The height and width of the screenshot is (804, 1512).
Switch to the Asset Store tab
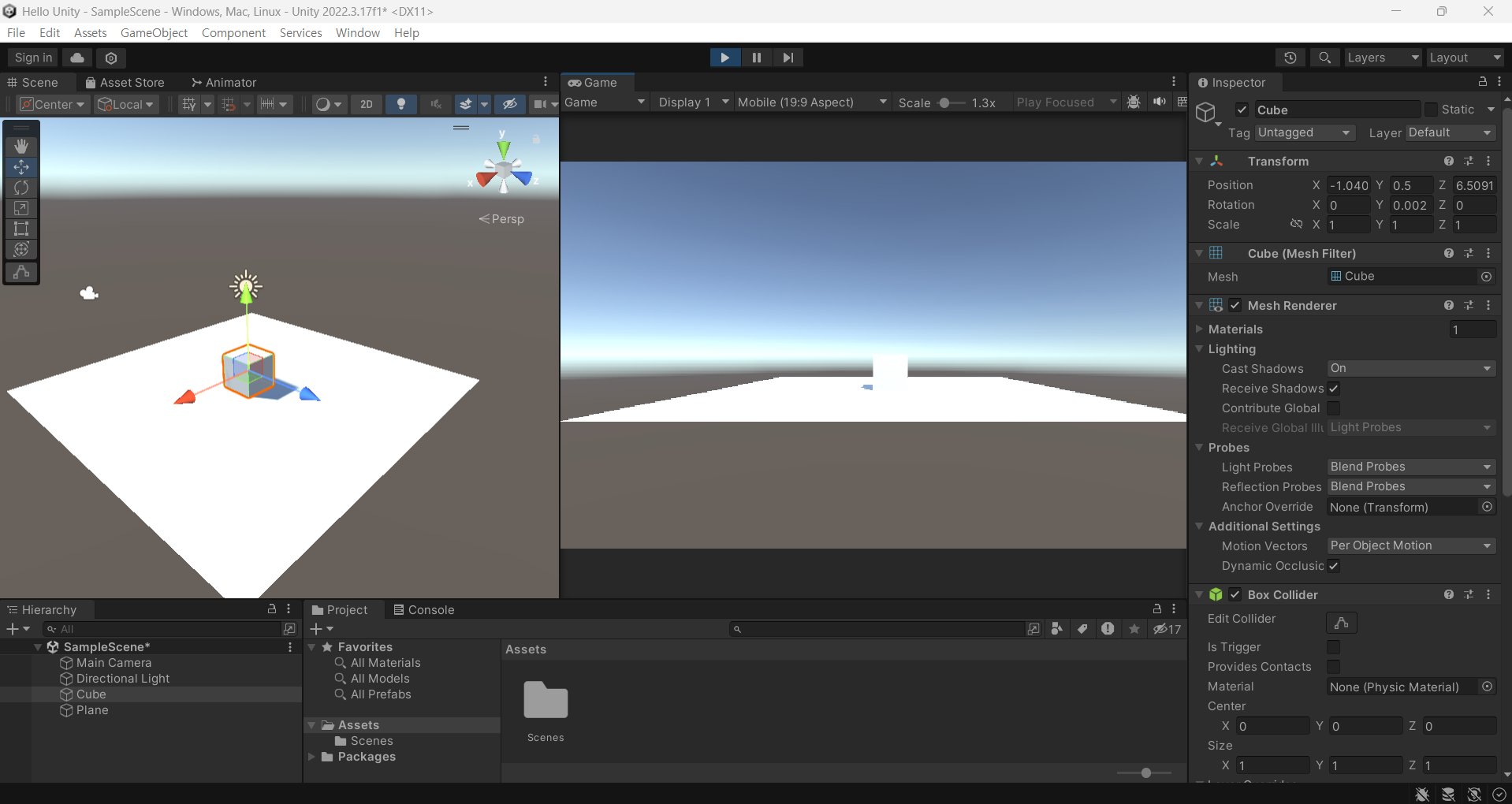pos(125,82)
